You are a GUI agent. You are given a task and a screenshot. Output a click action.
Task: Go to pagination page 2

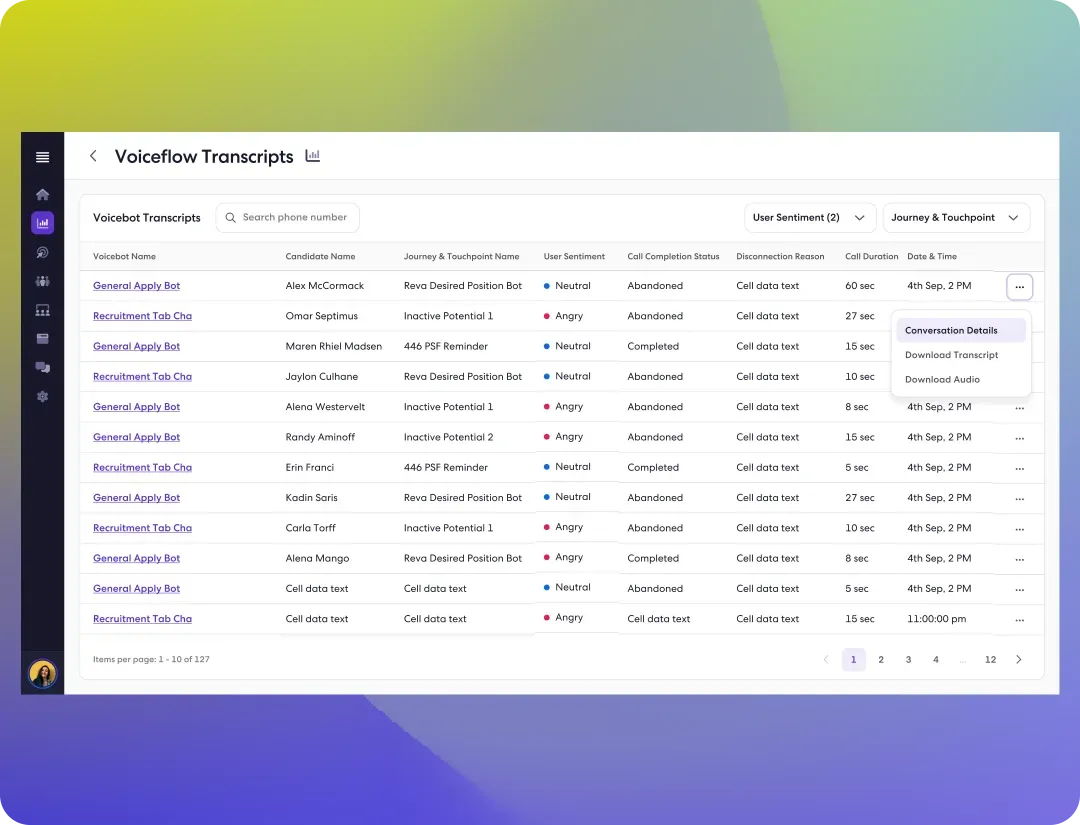[x=881, y=660]
